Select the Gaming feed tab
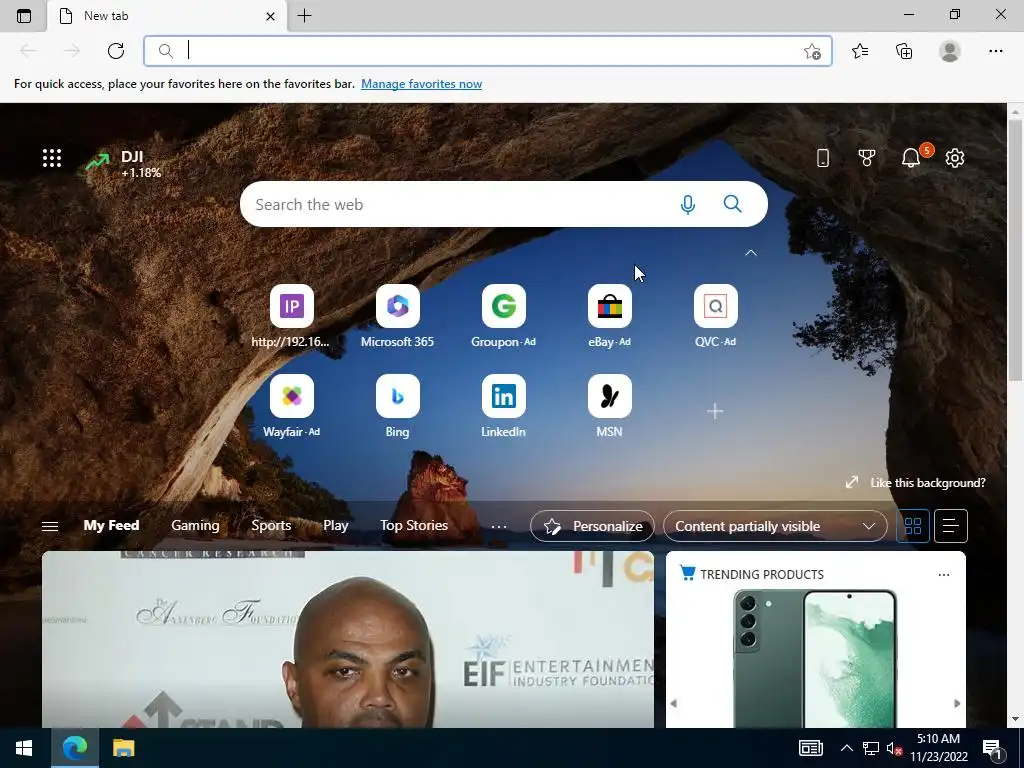The width and height of the screenshot is (1024, 768). [x=195, y=526]
